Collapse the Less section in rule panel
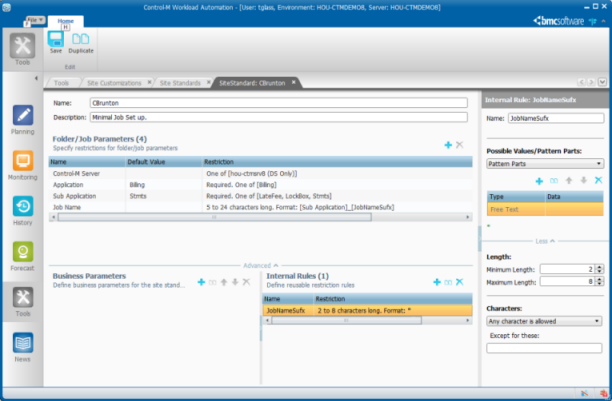The width and height of the screenshot is (612, 401). (544, 241)
